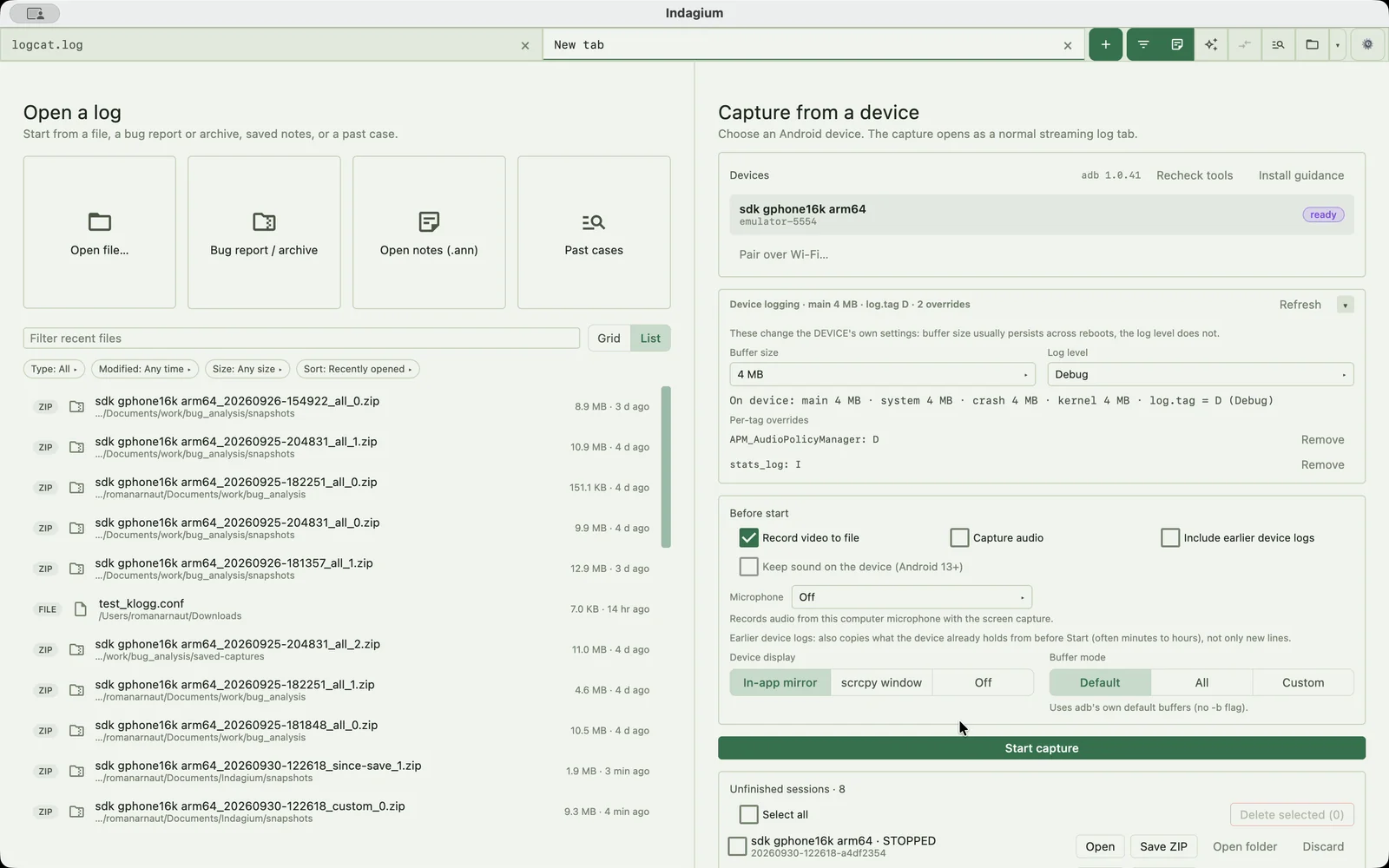Click the Bug report / archive card
The width and height of the screenshot is (1389, 868).
coord(264,233)
